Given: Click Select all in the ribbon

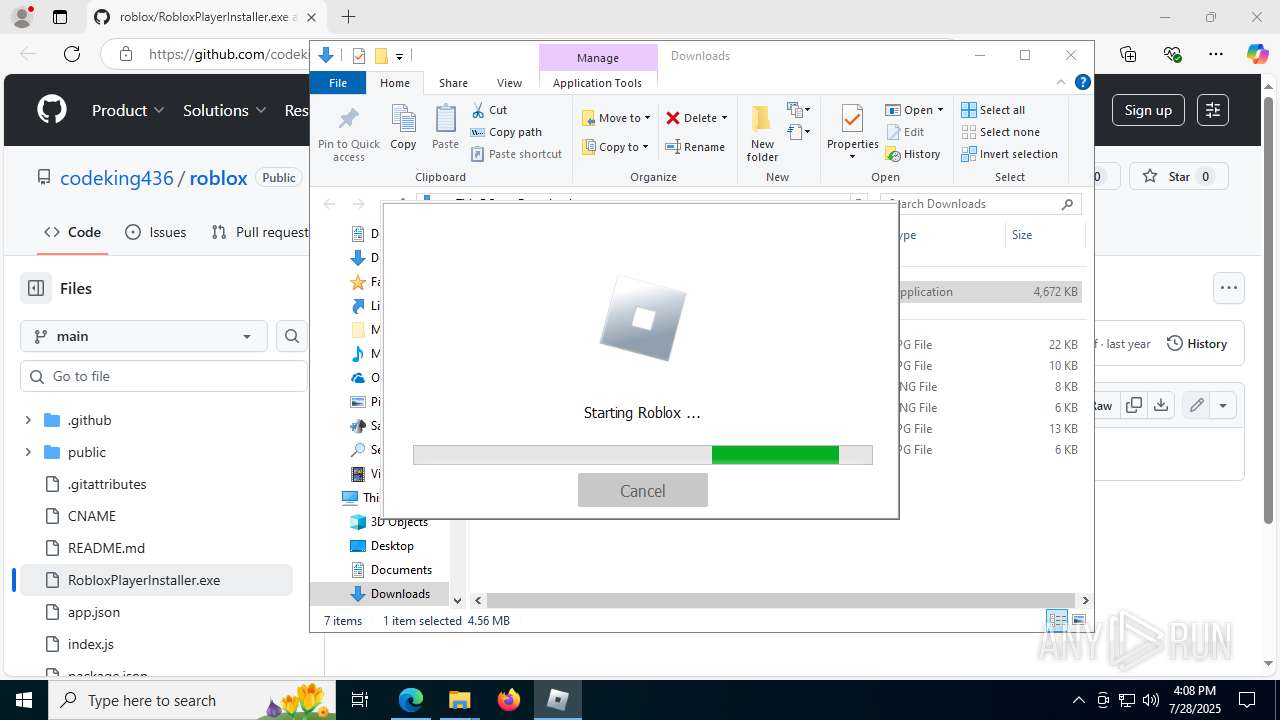Looking at the screenshot, I should click(x=993, y=110).
